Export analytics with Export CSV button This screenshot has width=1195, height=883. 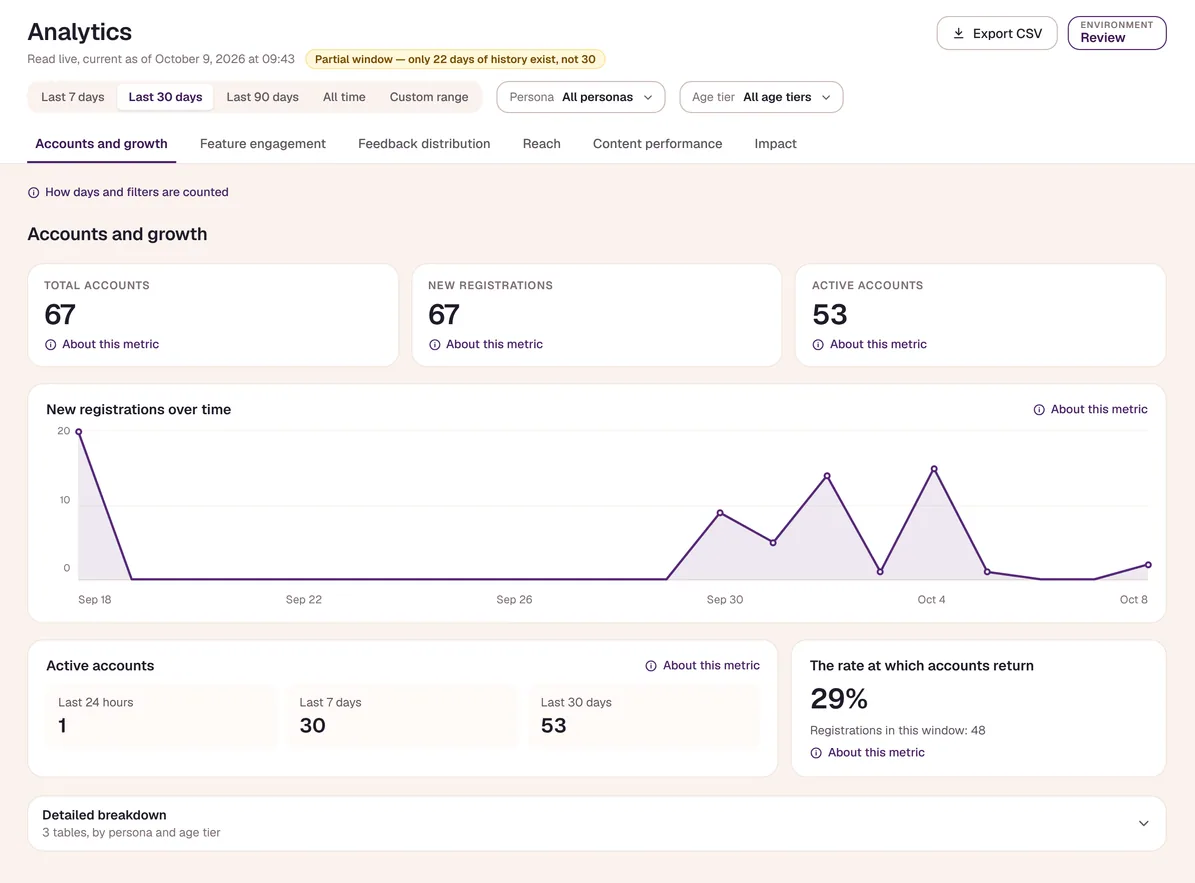pos(997,33)
